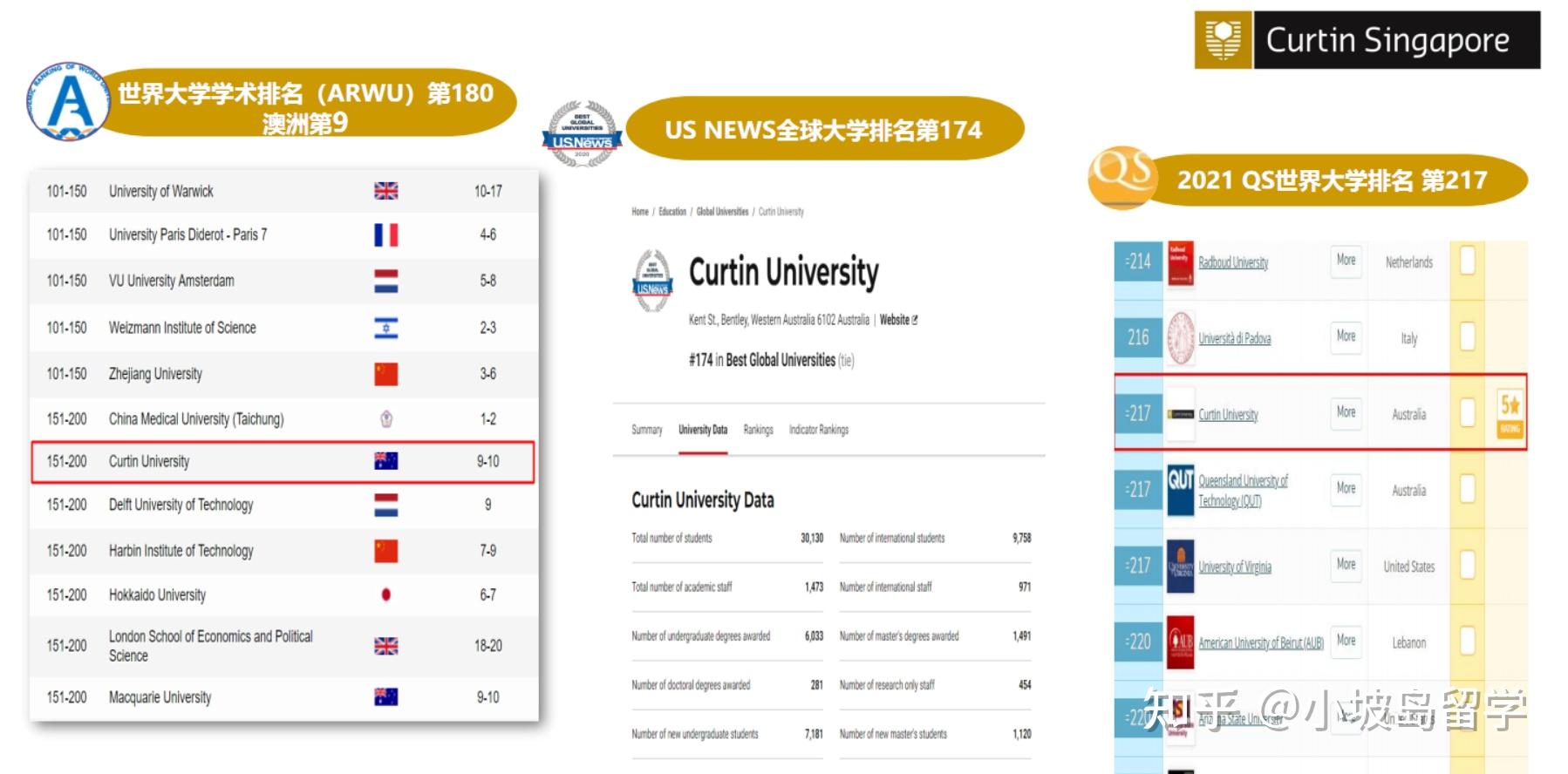Tick the compare checkbox for University of Virginia
Viewport: 1568px width, 774px height.
[x=1468, y=565]
